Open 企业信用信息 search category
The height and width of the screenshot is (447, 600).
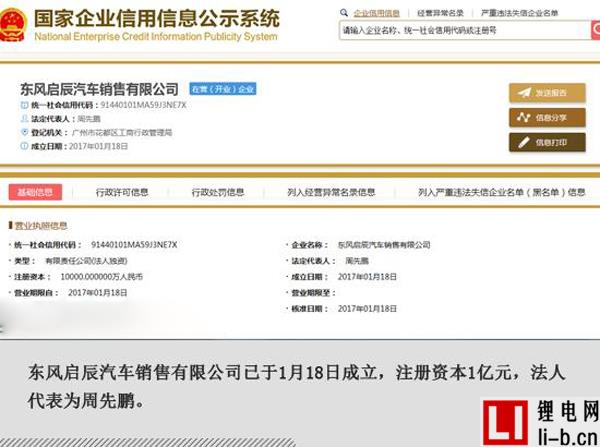377,13
